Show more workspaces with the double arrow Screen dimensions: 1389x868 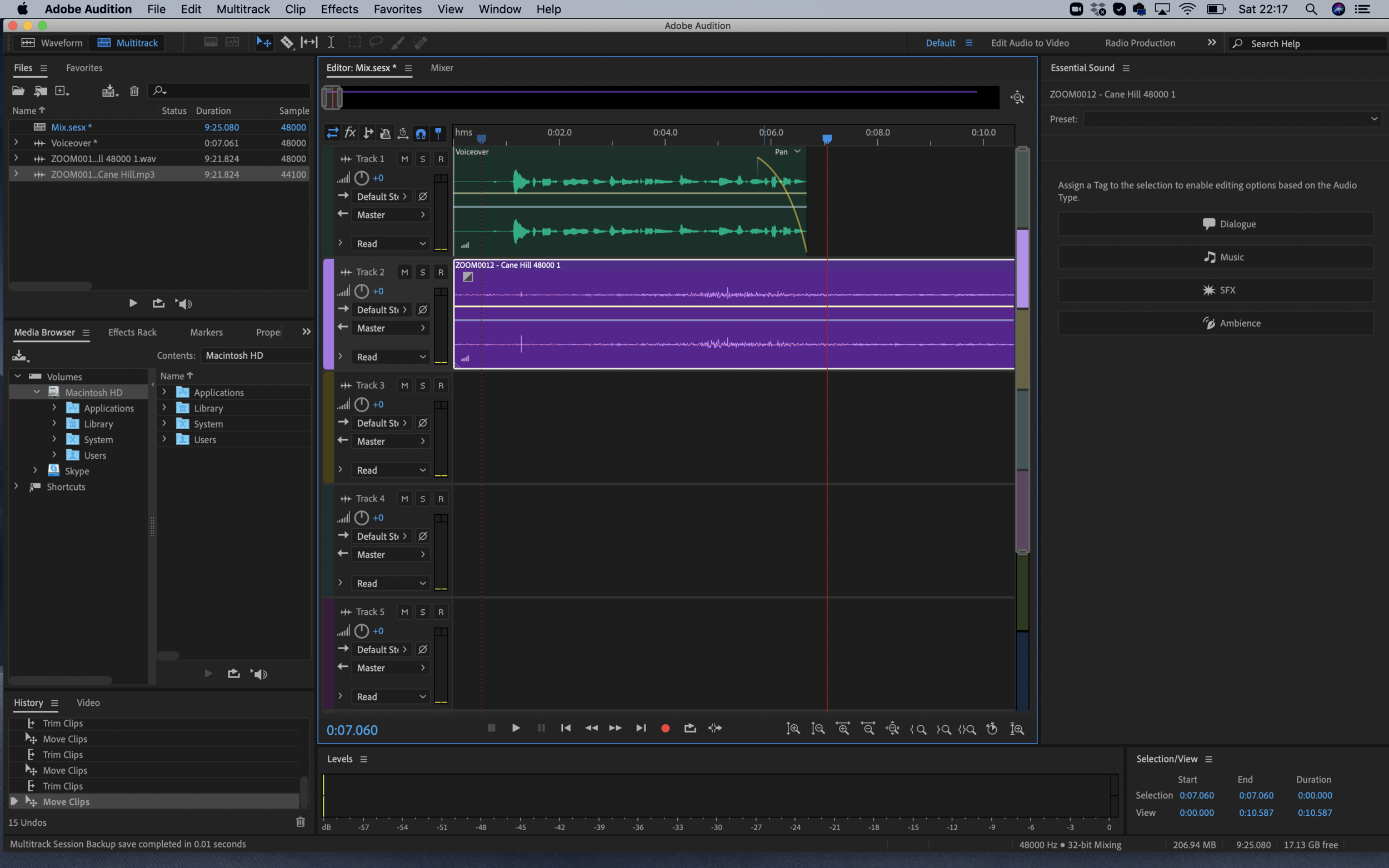point(1212,43)
